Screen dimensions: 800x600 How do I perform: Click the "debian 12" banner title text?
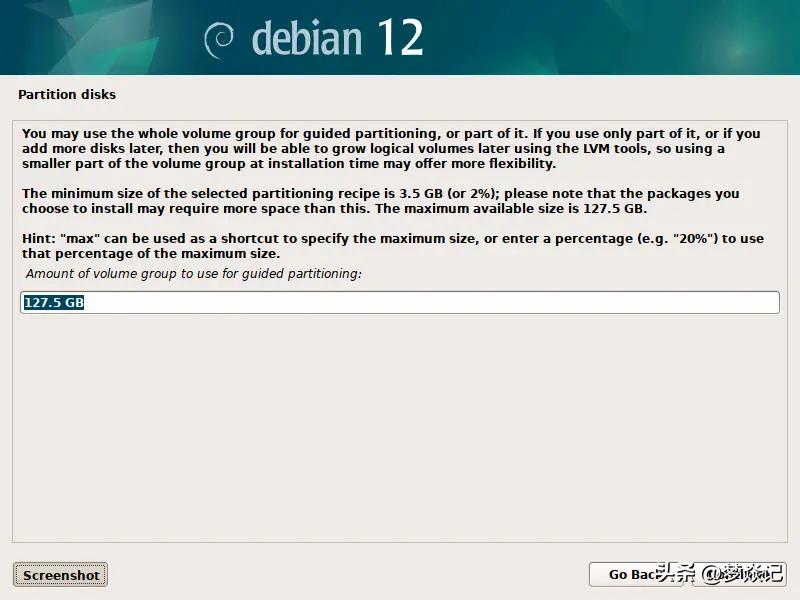pyautogui.click(x=338, y=38)
